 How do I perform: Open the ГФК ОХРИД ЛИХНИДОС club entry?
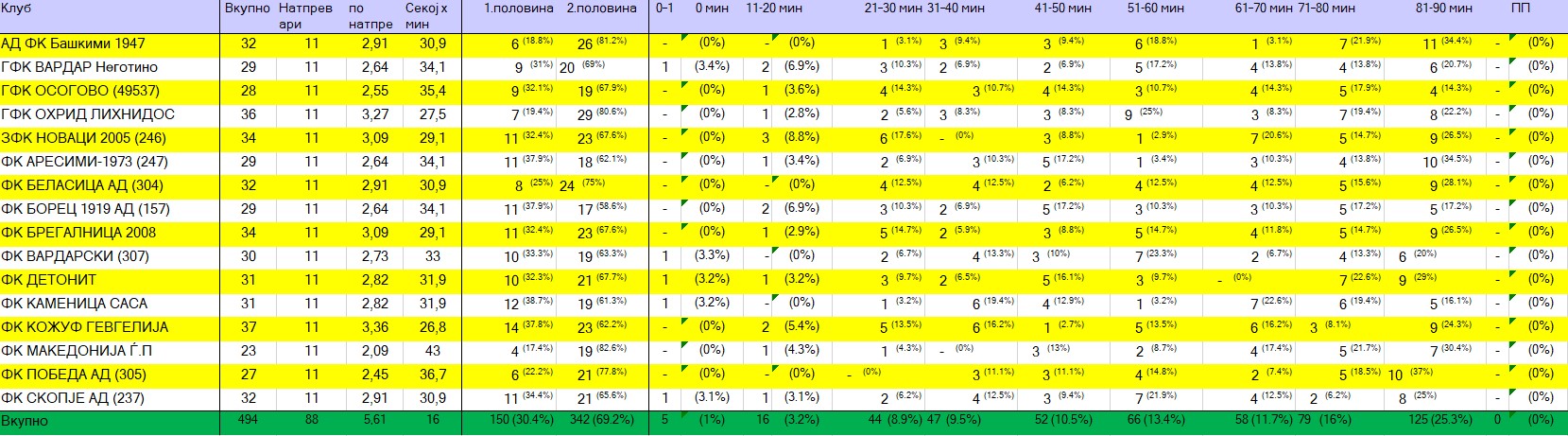[88, 114]
